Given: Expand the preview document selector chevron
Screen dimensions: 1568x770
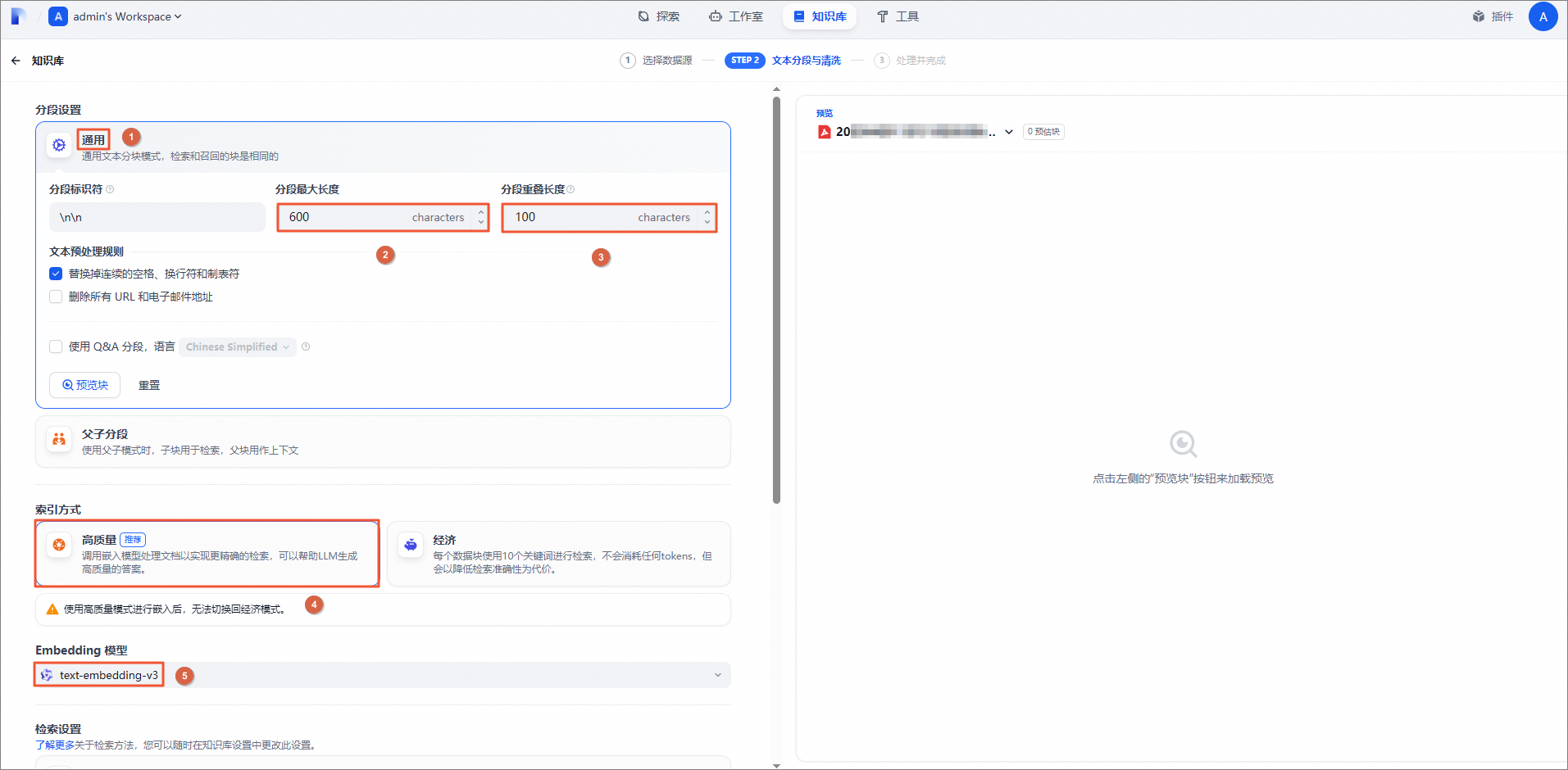Looking at the screenshot, I should coord(1009,132).
